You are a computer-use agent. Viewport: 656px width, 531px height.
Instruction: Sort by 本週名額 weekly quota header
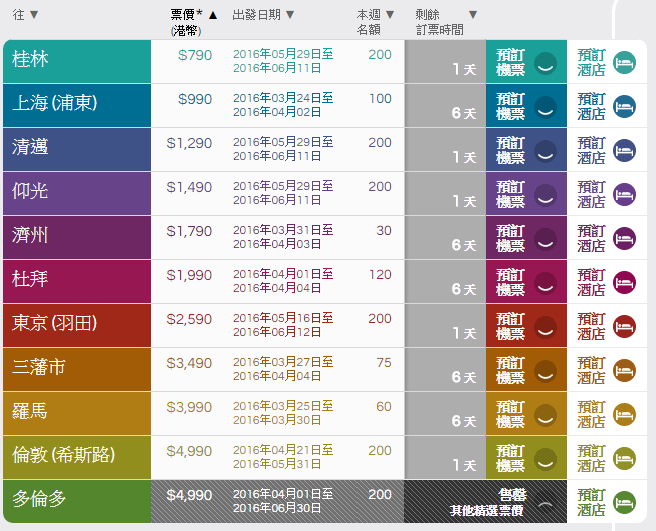tap(376, 21)
